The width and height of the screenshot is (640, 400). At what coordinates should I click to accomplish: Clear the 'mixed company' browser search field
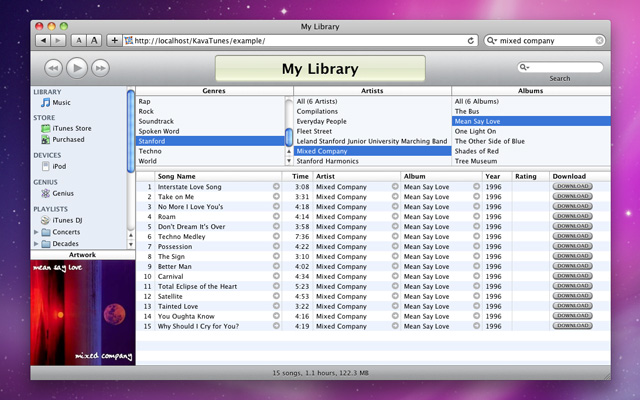(599, 40)
